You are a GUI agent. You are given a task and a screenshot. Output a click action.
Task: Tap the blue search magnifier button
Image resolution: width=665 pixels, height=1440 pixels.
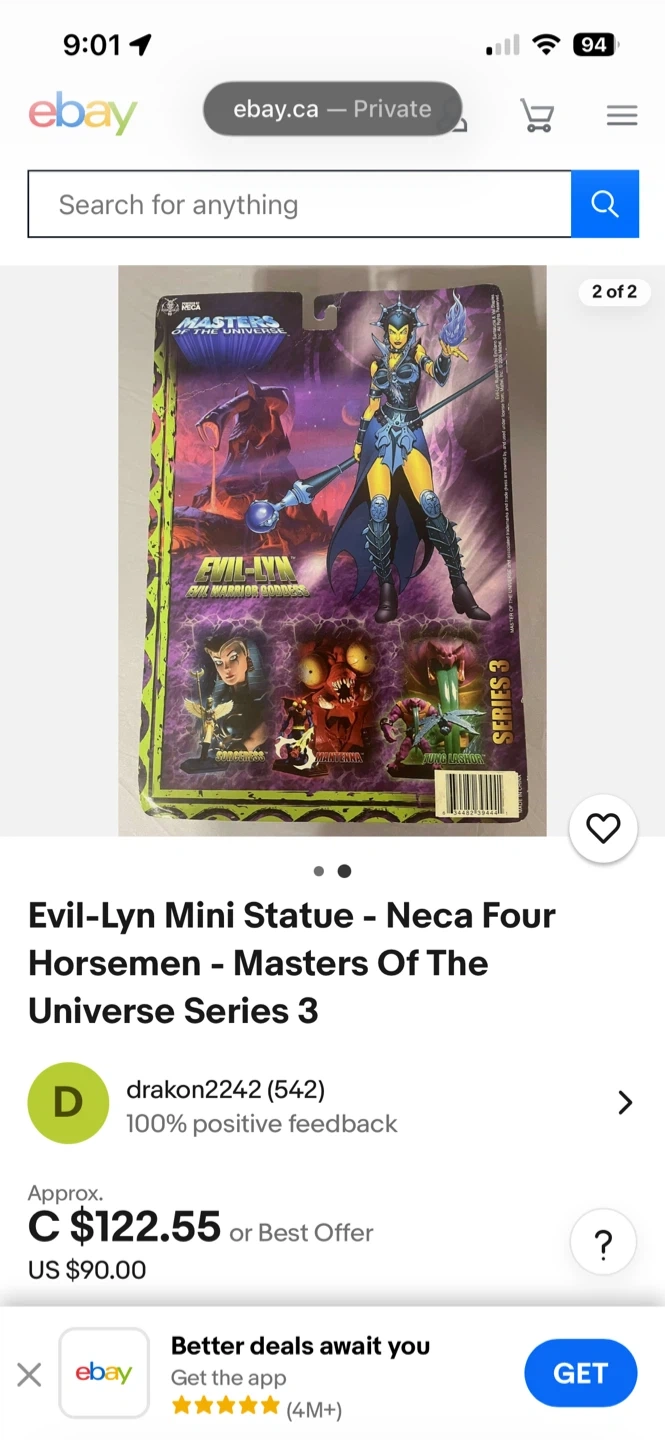[x=605, y=204]
